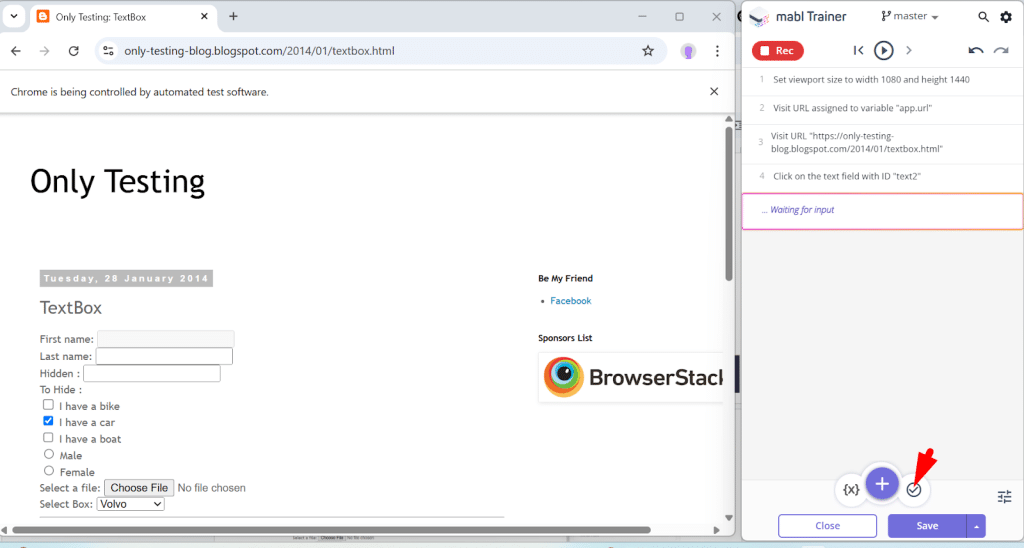
Task: Dismiss the automated test software notice
Action: [714, 91]
